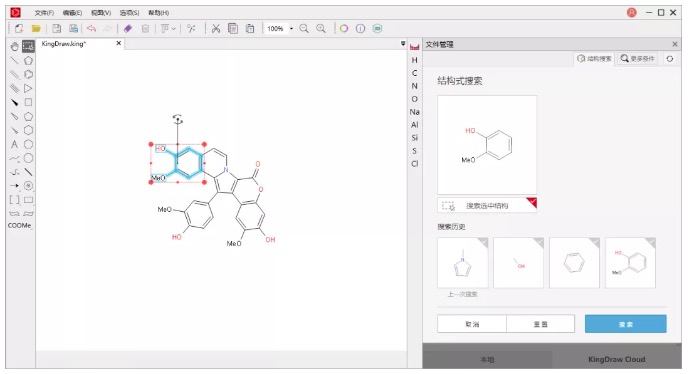Select the text label tool
This screenshot has width=692, height=374.
[x=15, y=144]
